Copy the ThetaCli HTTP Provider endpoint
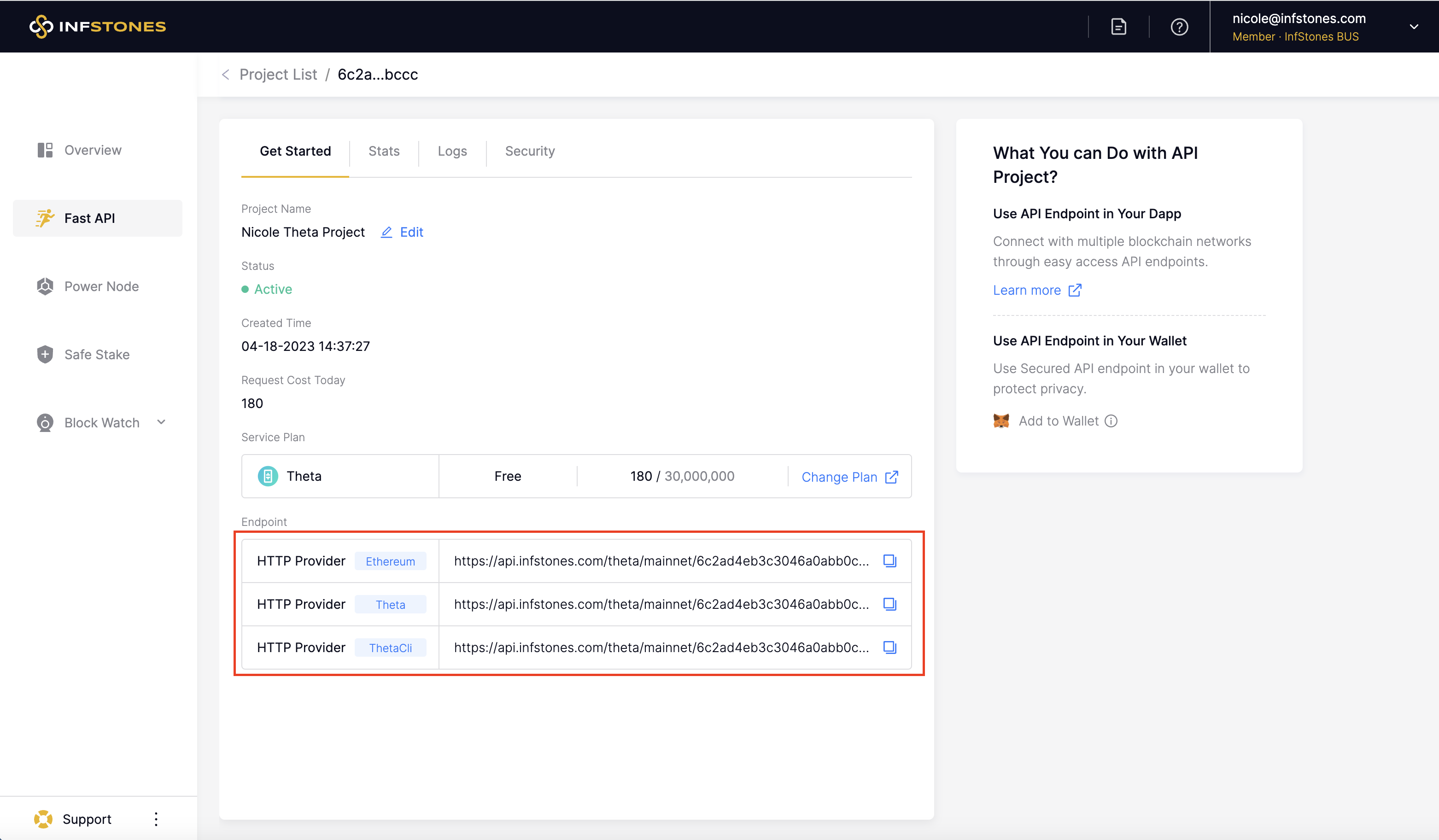 pyautogui.click(x=889, y=647)
